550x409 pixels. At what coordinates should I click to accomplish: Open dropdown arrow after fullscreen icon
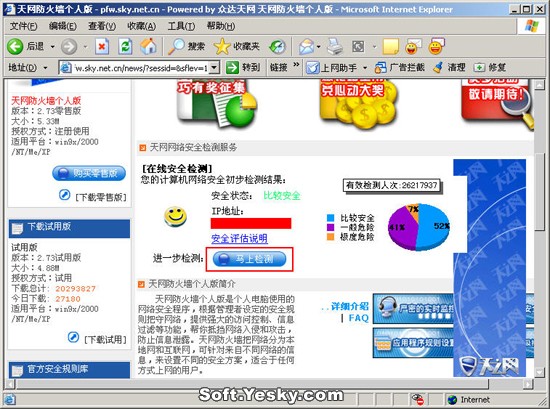[x=374, y=47]
